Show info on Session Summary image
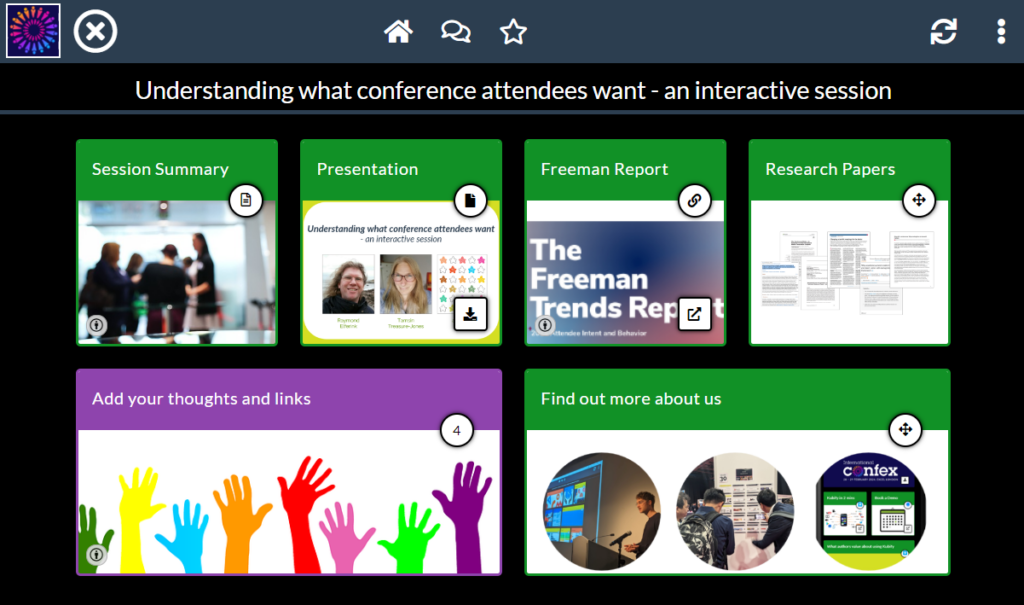 coord(97,325)
